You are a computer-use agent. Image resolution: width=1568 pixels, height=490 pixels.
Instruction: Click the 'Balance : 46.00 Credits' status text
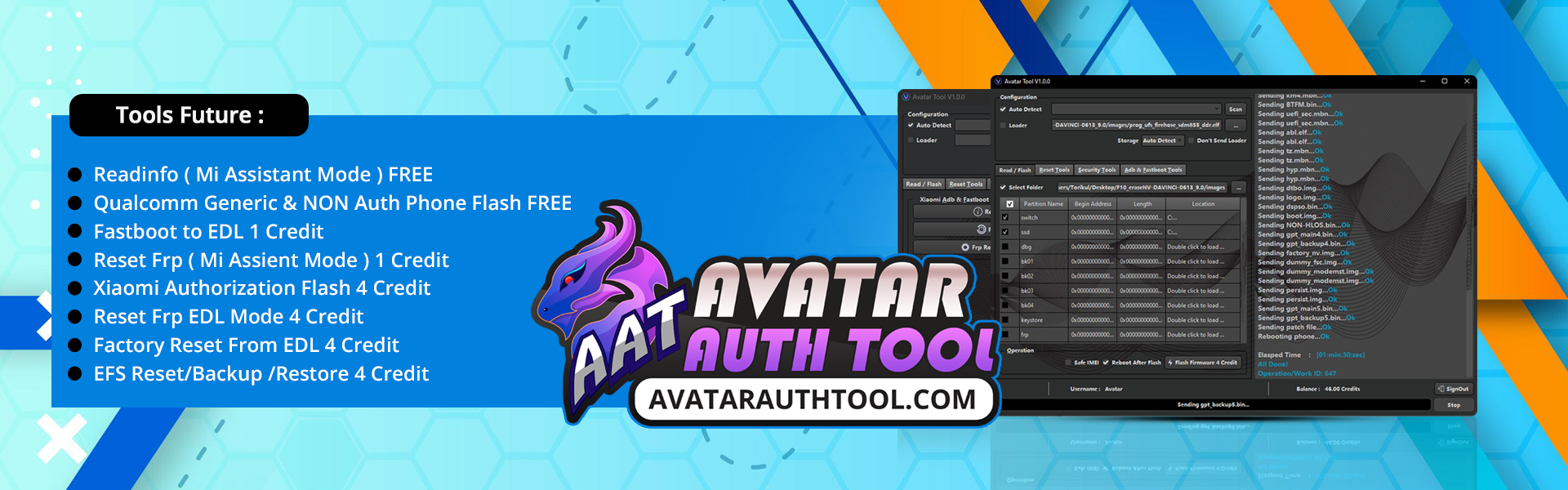1328,390
